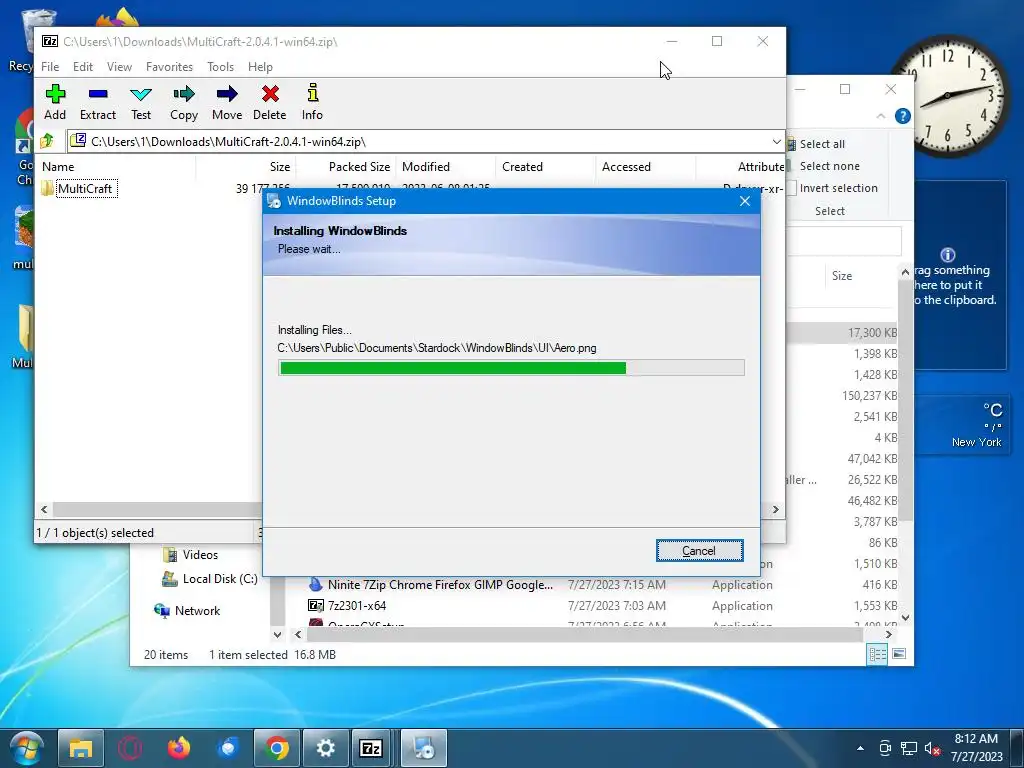Open the View menu in 7-Zip
The width and height of the screenshot is (1024, 768).
pyautogui.click(x=119, y=67)
